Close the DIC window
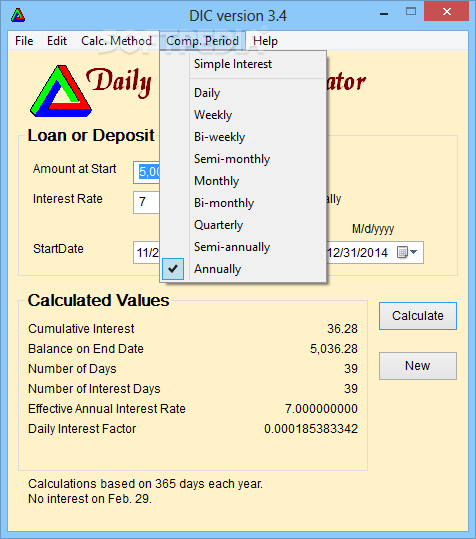This screenshot has height=539, width=476. tap(446, 12)
